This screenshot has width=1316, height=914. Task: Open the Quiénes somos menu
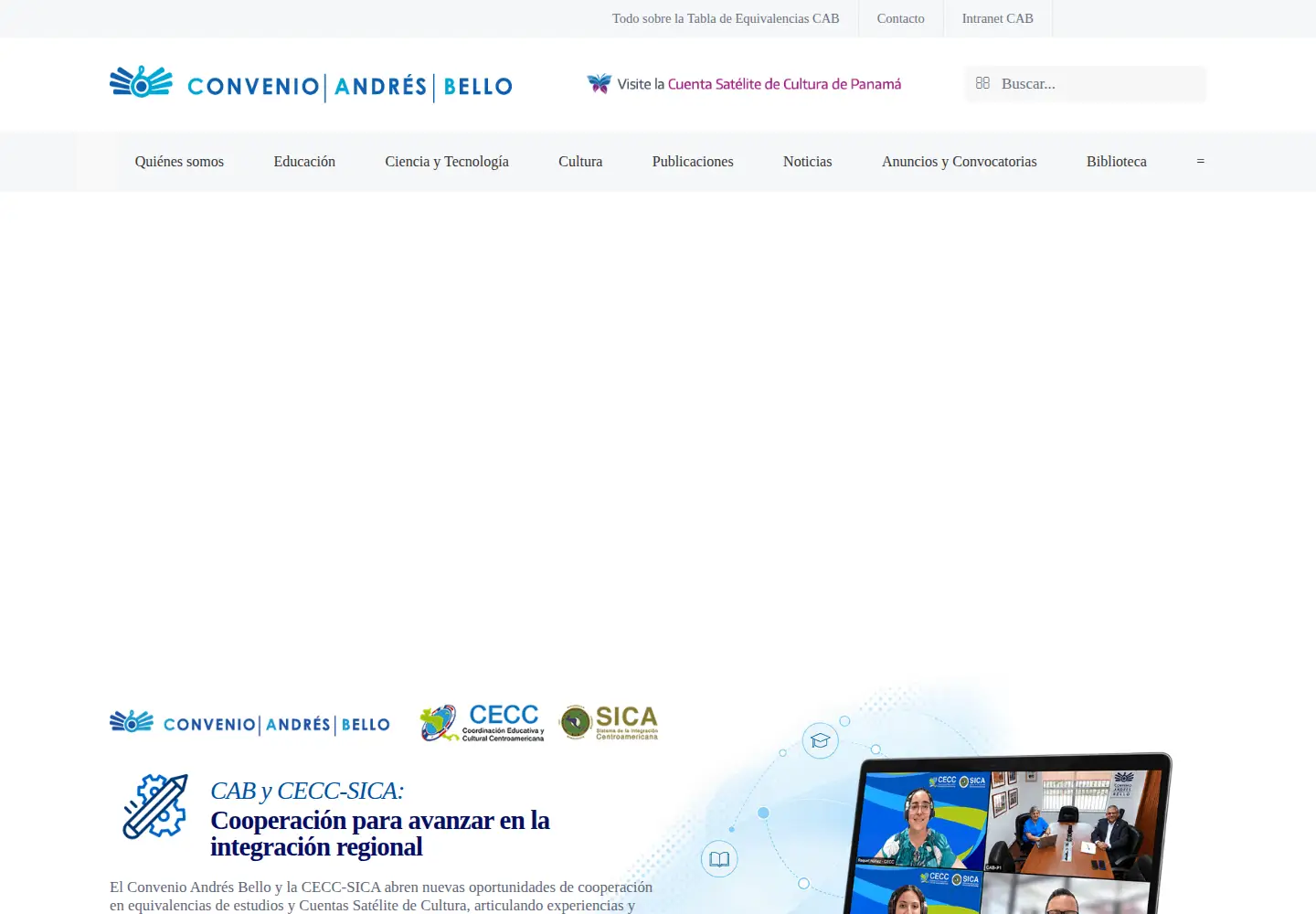coord(179,162)
